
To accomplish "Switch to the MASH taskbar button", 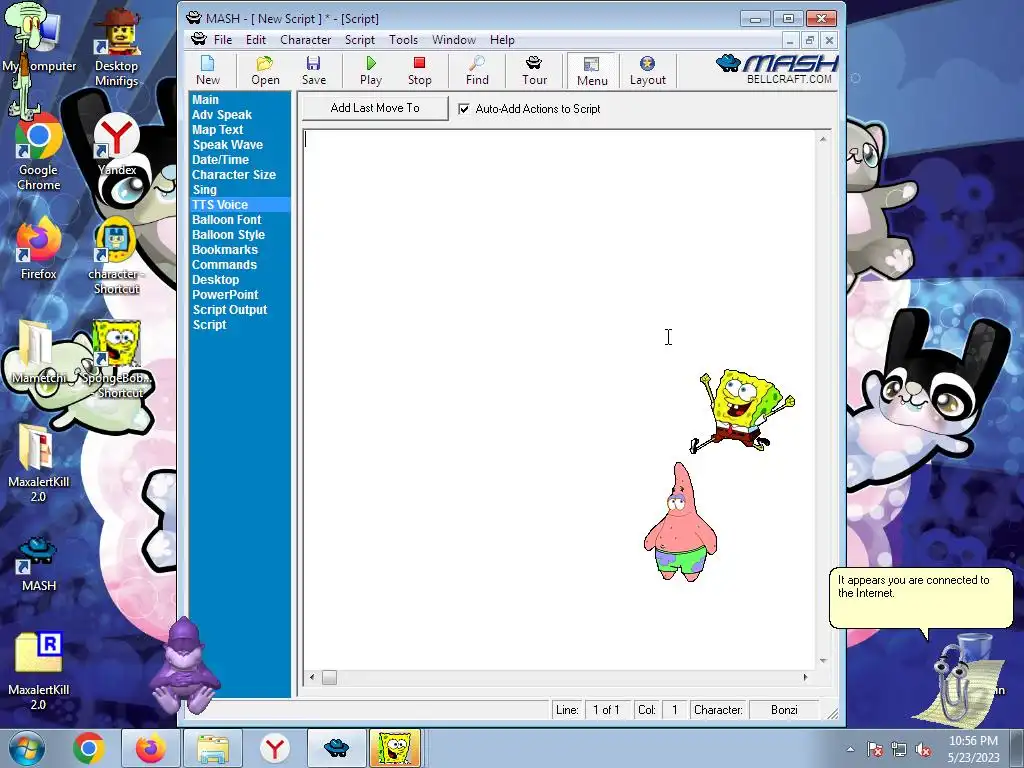I will (336, 748).
